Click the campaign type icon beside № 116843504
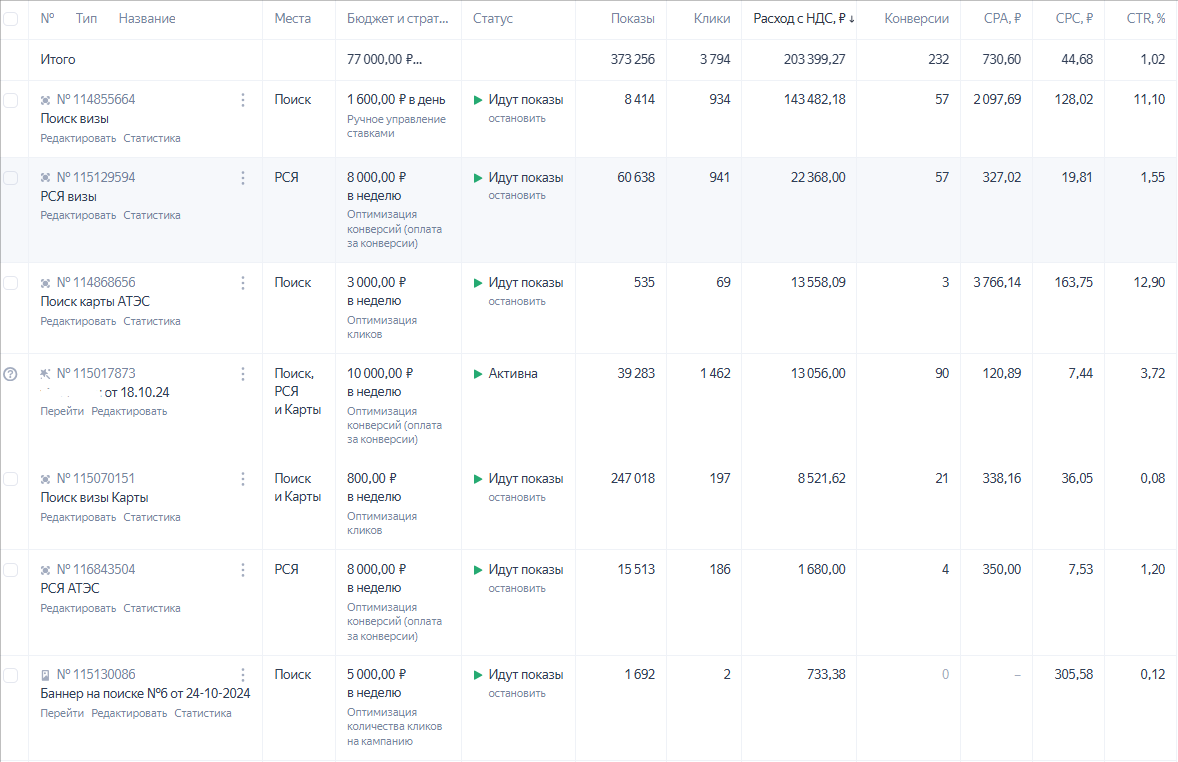Viewport: 1178px width, 762px height. coord(46,570)
